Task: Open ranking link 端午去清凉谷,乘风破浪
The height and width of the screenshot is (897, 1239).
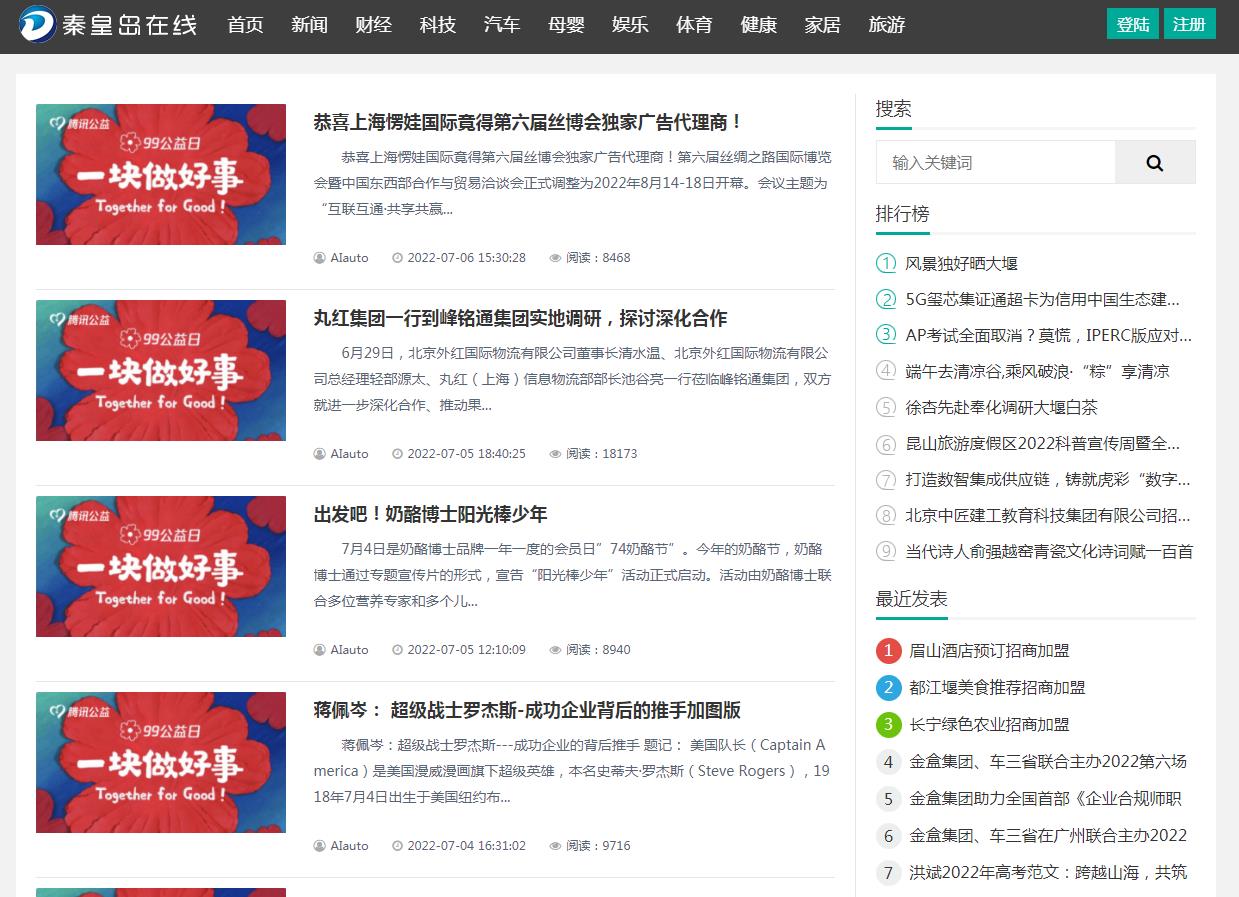Action: pyautogui.click(x=1038, y=371)
